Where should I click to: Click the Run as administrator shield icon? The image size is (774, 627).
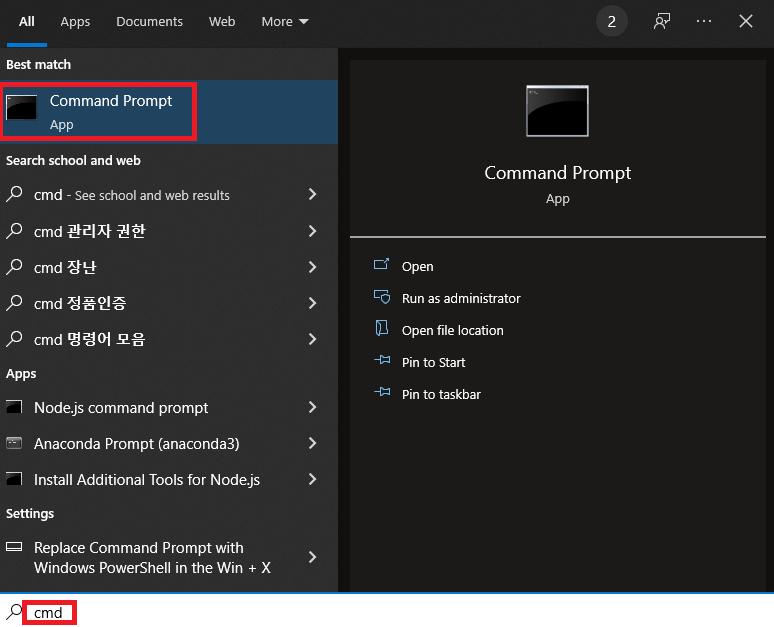click(x=382, y=297)
